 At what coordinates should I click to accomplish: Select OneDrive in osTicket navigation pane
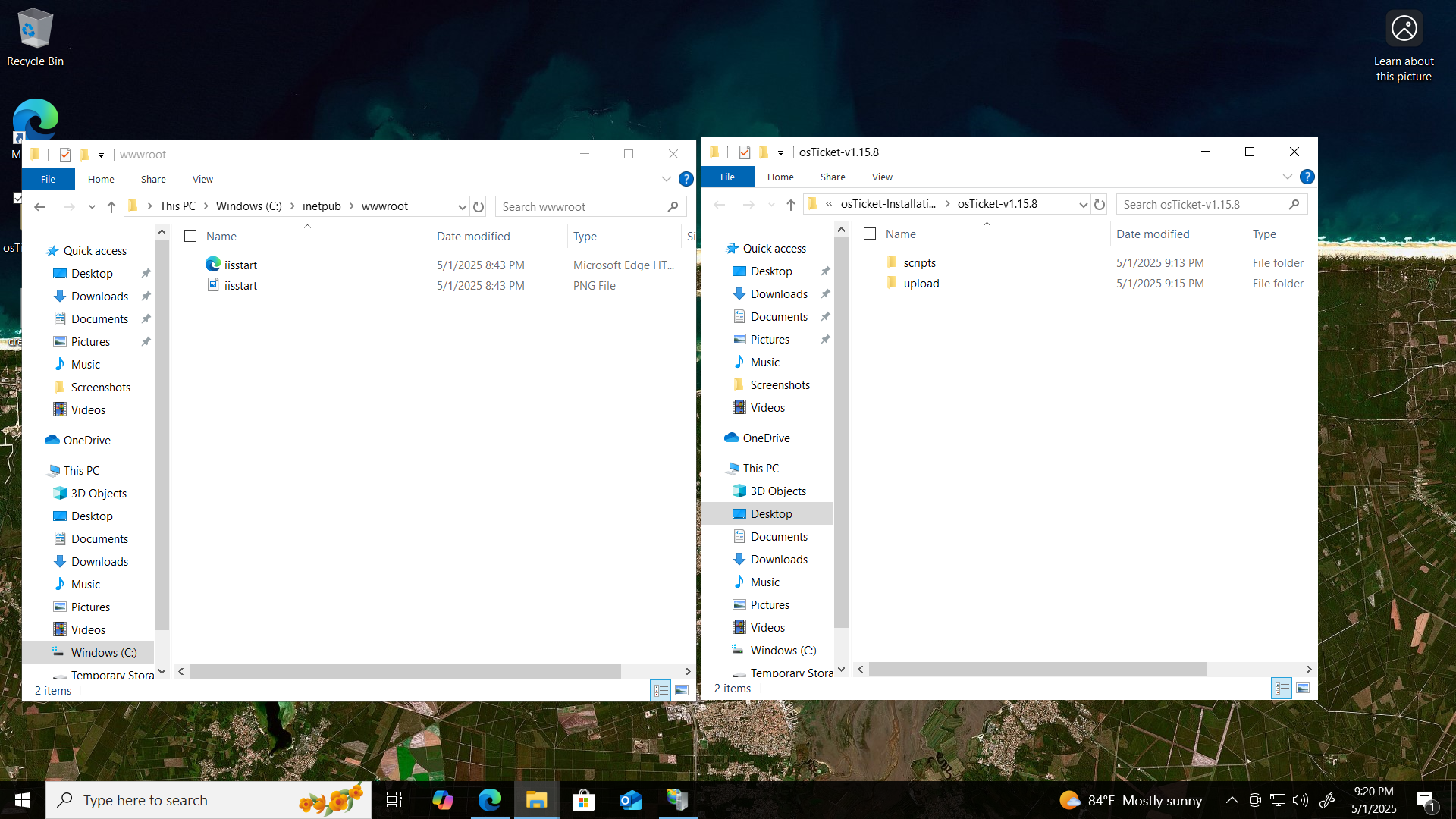767,438
